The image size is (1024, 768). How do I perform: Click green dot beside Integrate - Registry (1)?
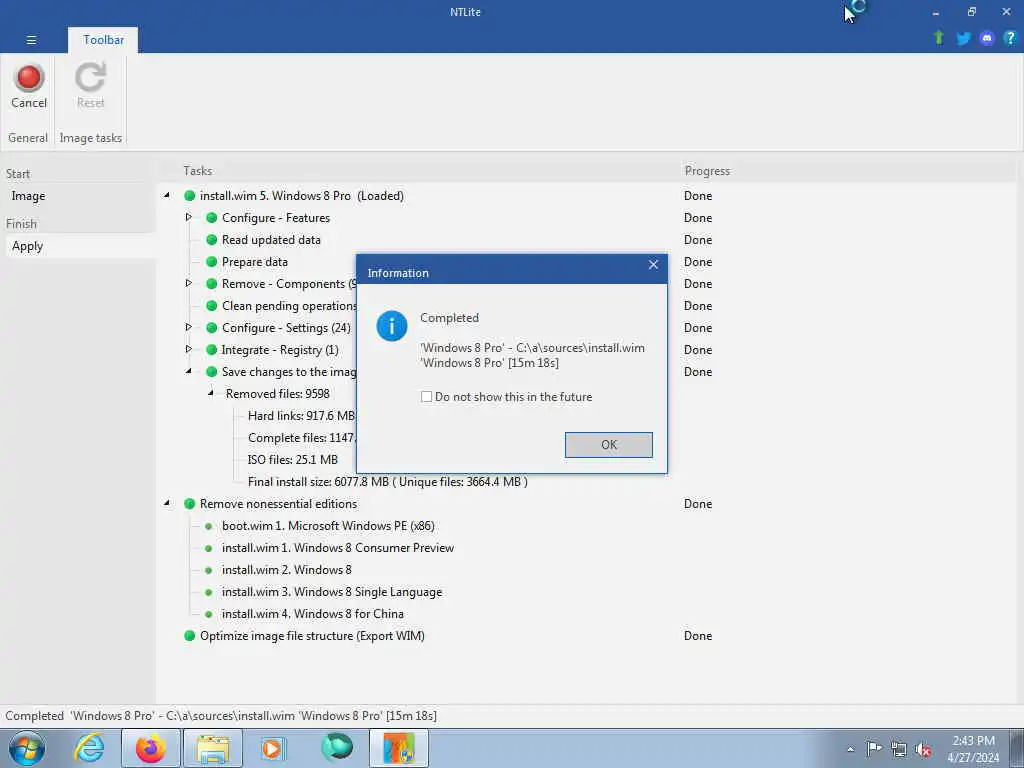pos(212,349)
